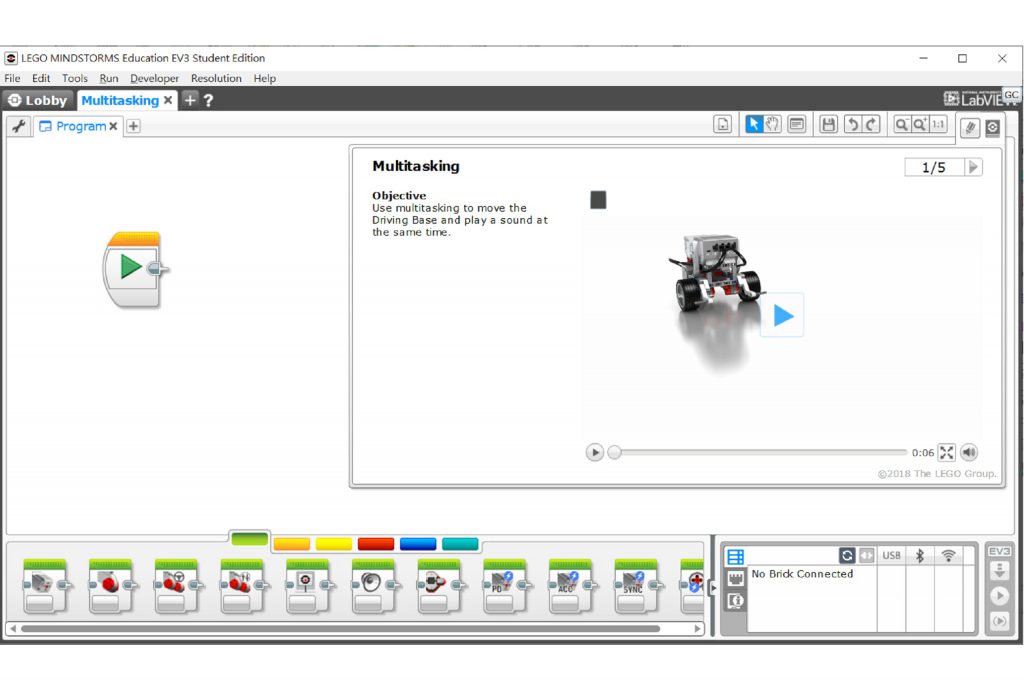Download program to the EV3 brick
Viewport: 1024px width, 683px height.
tap(999, 571)
